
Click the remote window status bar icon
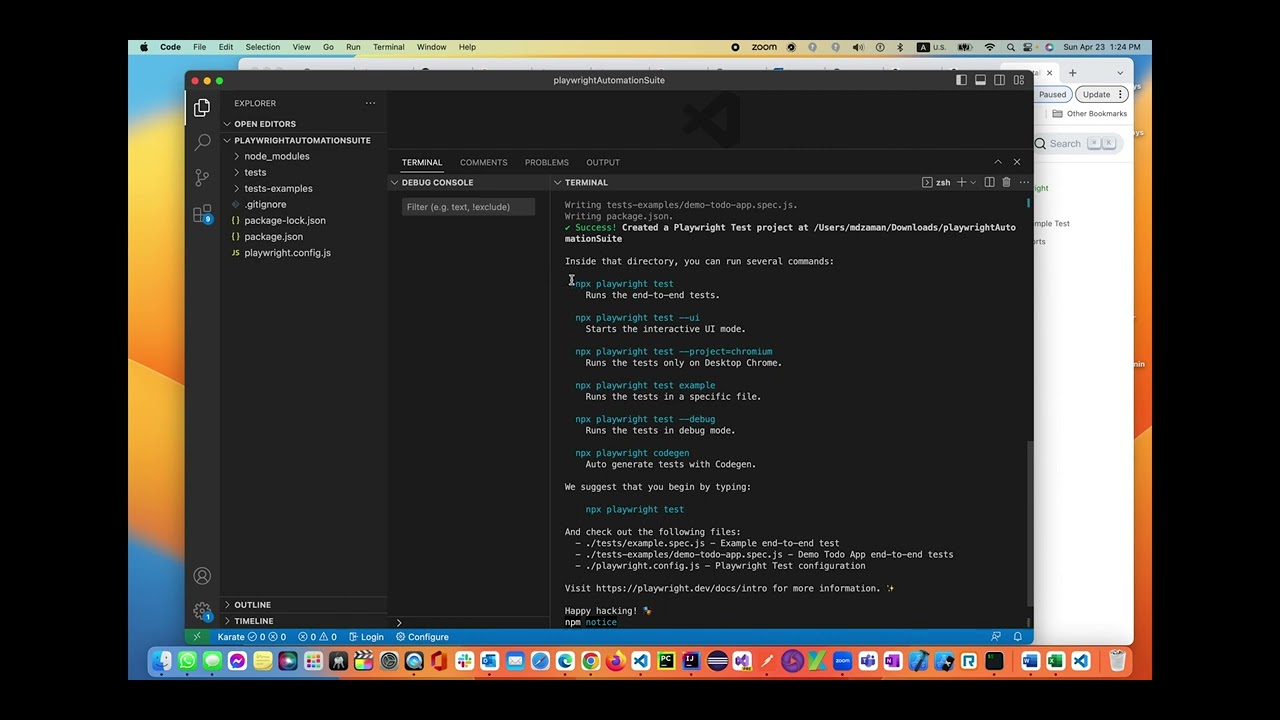[x=196, y=637]
